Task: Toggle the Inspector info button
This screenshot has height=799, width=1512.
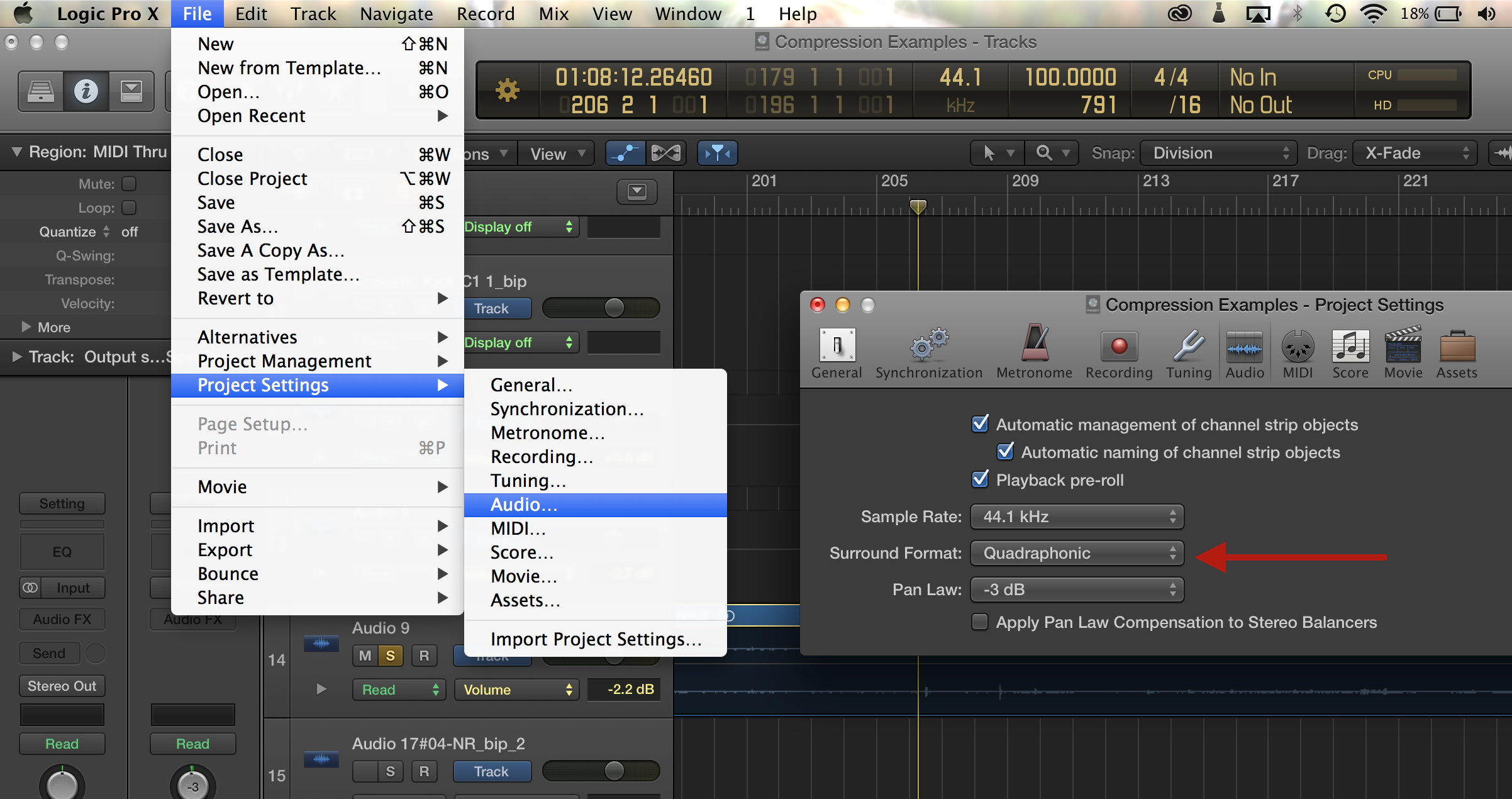Action: [86, 91]
